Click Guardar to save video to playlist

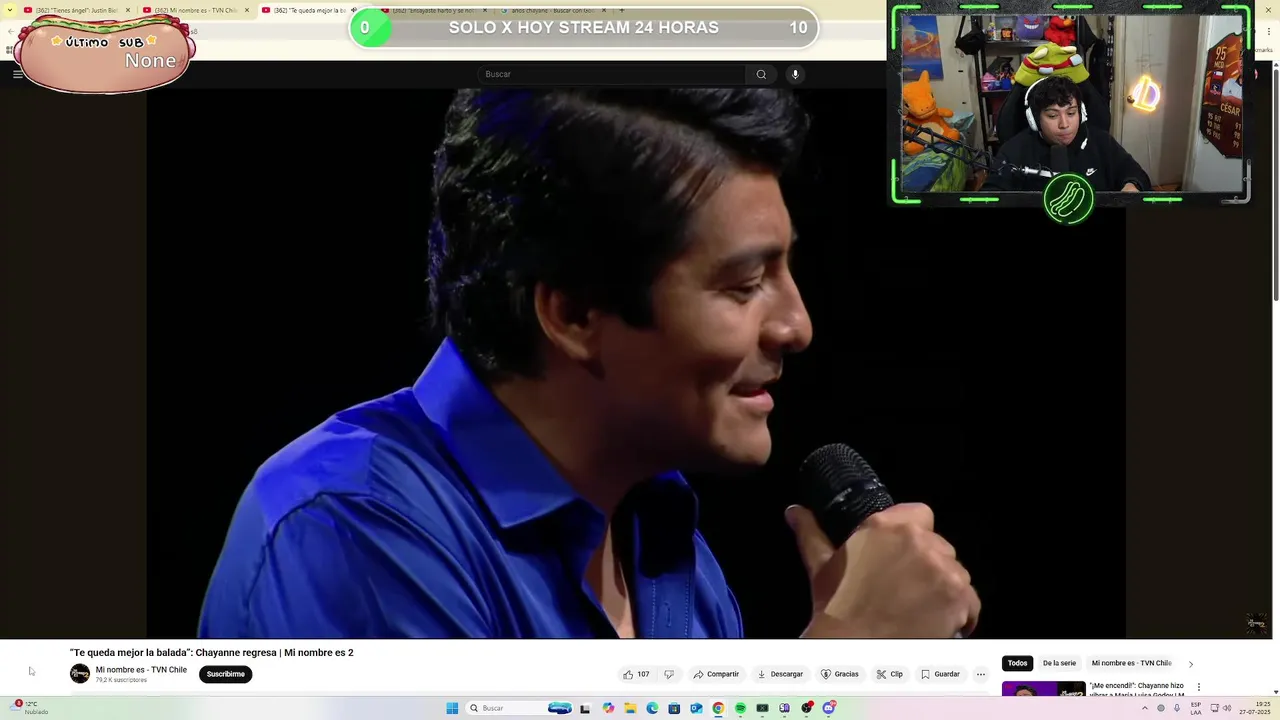[940, 674]
